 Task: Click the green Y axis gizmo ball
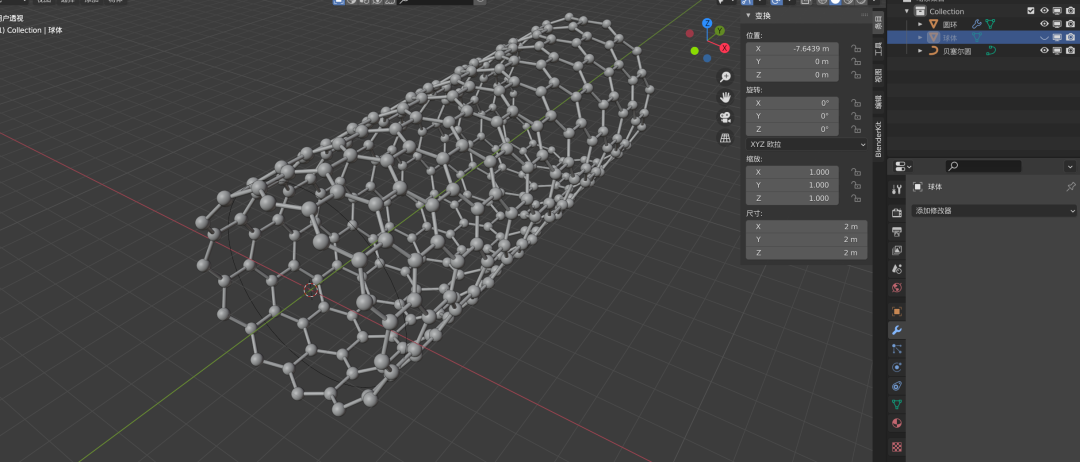click(719, 31)
